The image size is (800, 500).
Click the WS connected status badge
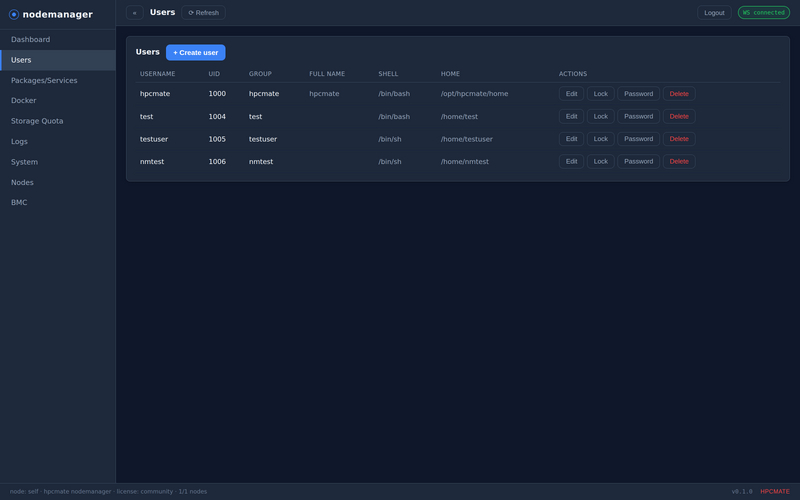(764, 13)
